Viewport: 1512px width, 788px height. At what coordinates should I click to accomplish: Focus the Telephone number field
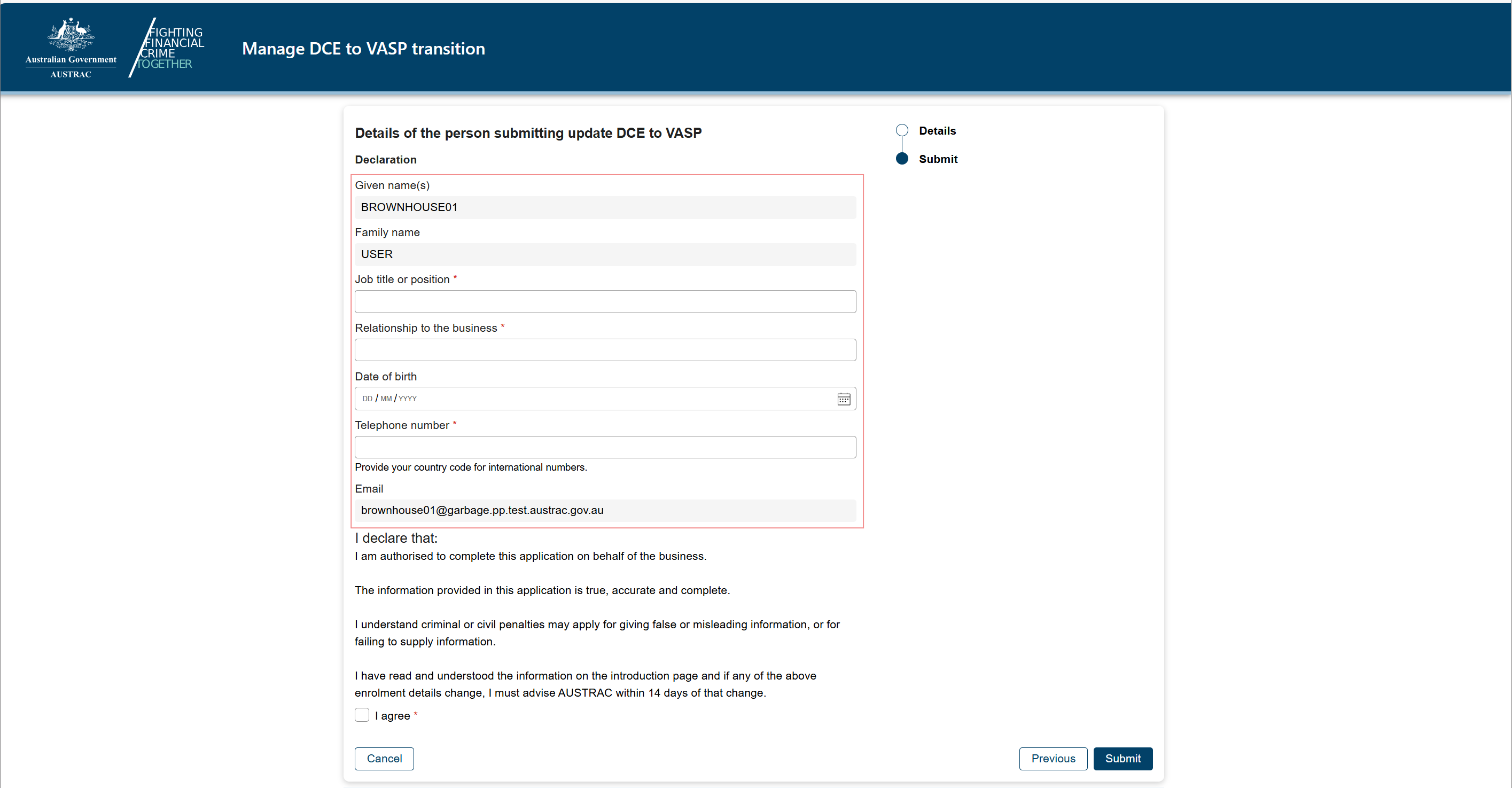tap(605, 447)
